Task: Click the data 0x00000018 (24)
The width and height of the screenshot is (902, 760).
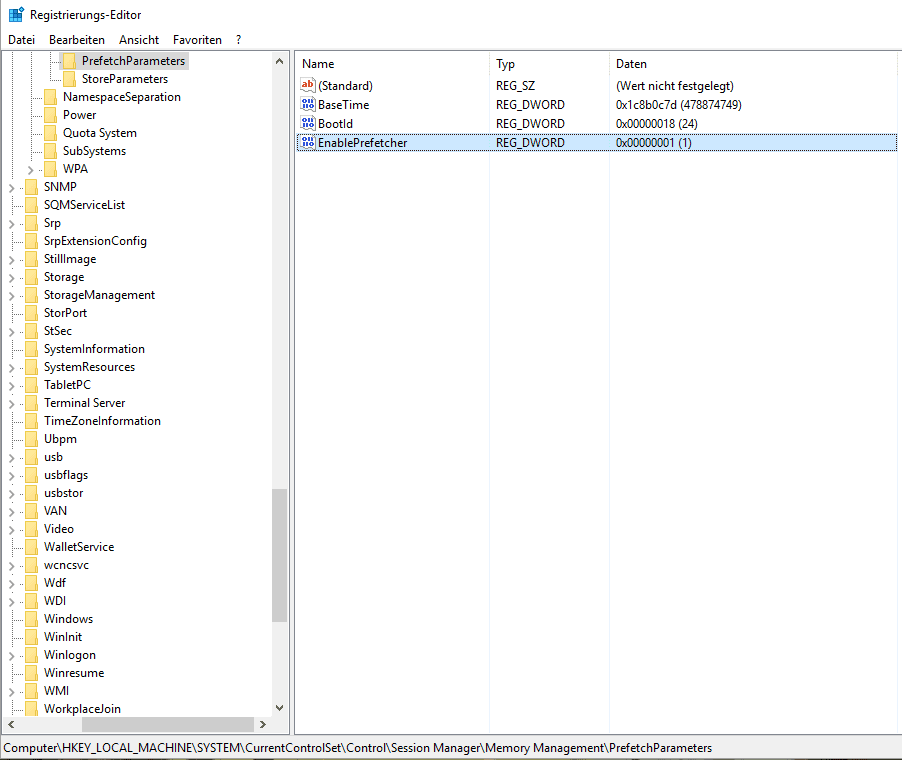Action: (x=656, y=124)
